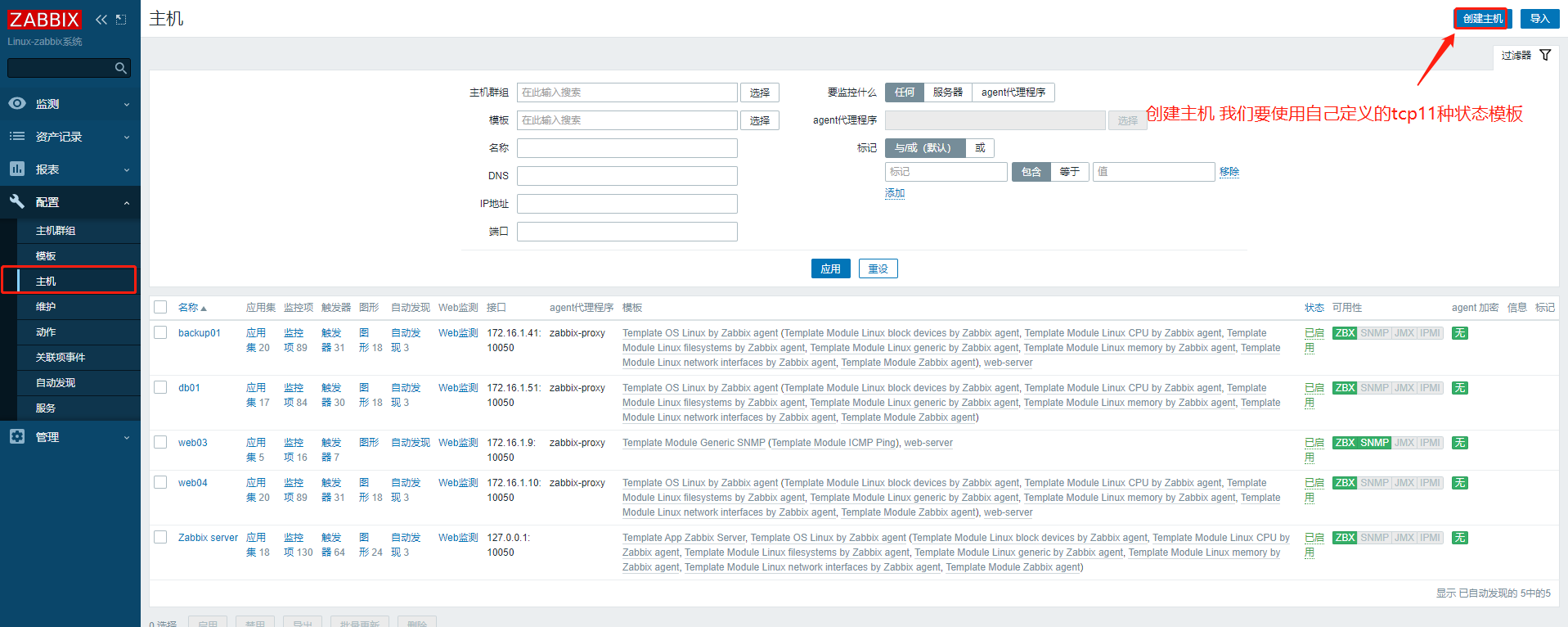Select the backup01 host checkbox
This screenshot has height=627, width=1568.
160,332
